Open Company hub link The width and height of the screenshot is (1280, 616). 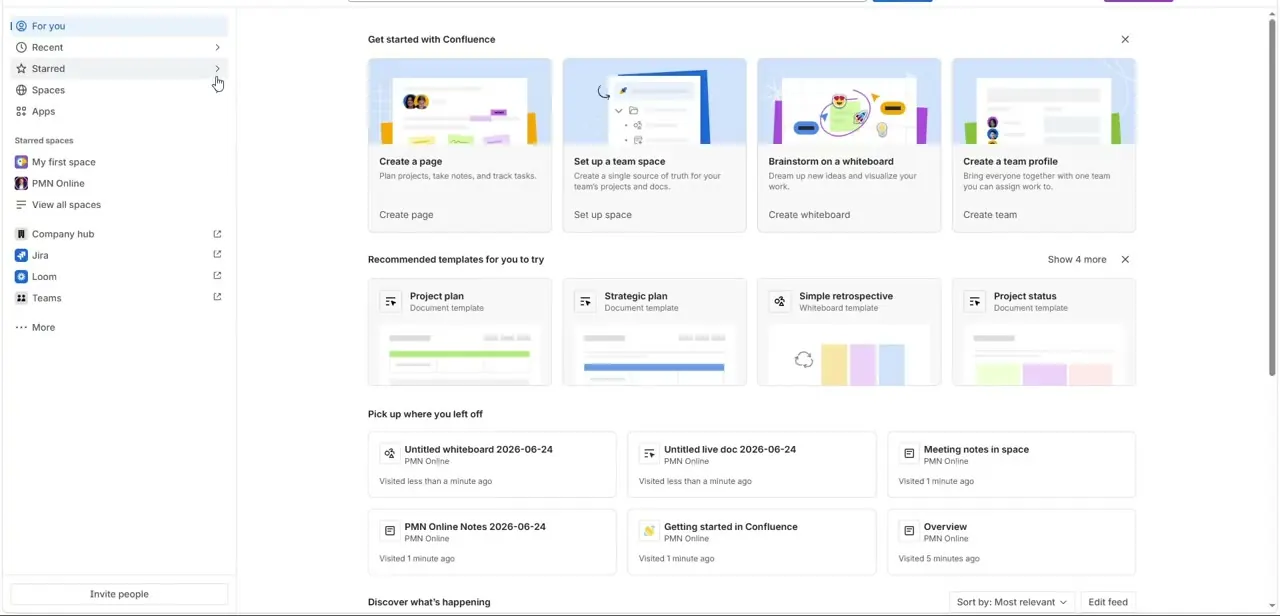coord(63,234)
